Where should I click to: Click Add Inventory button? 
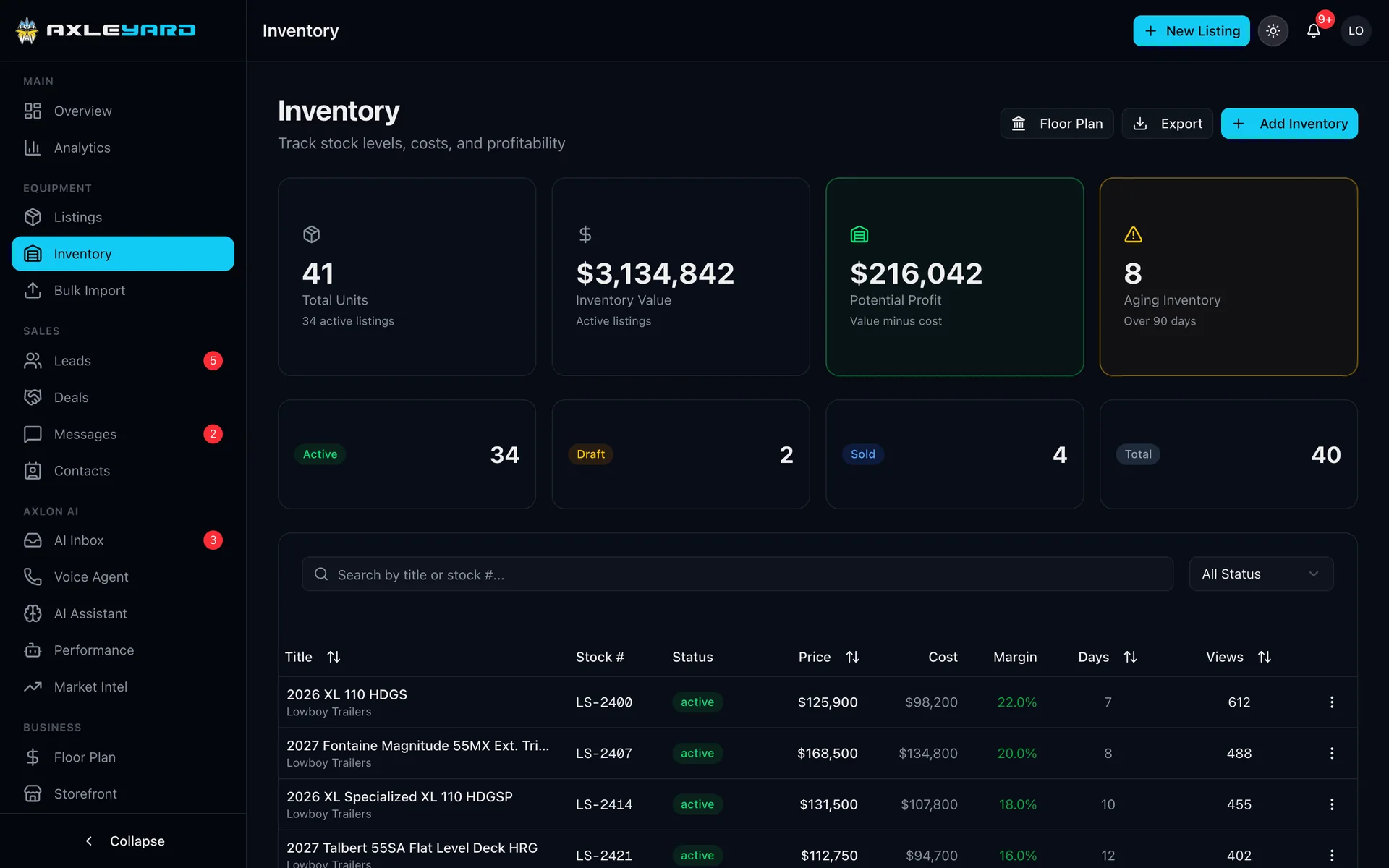click(x=1289, y=124)
